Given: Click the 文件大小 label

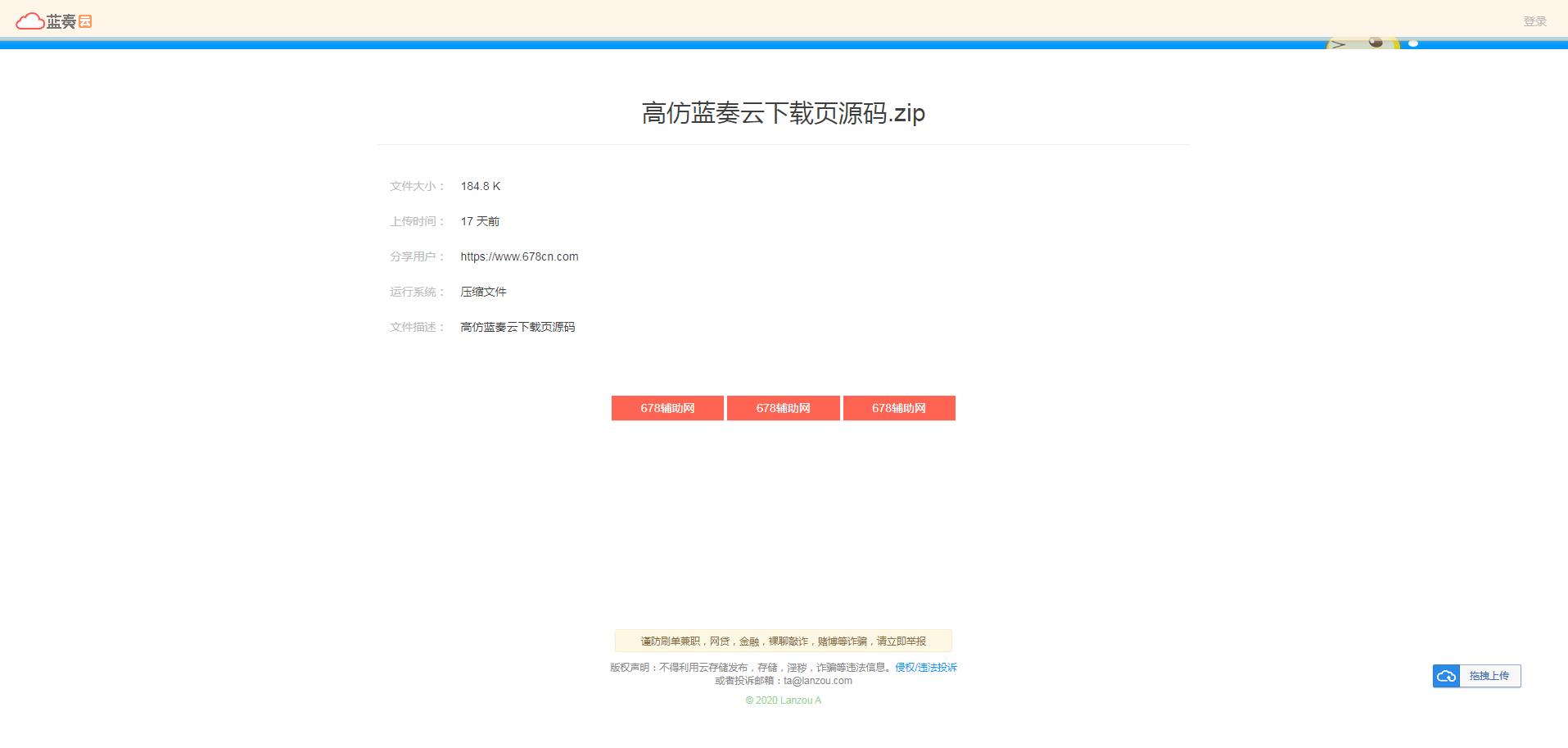Looking at the screenshot, I should [x=417, y=186].
